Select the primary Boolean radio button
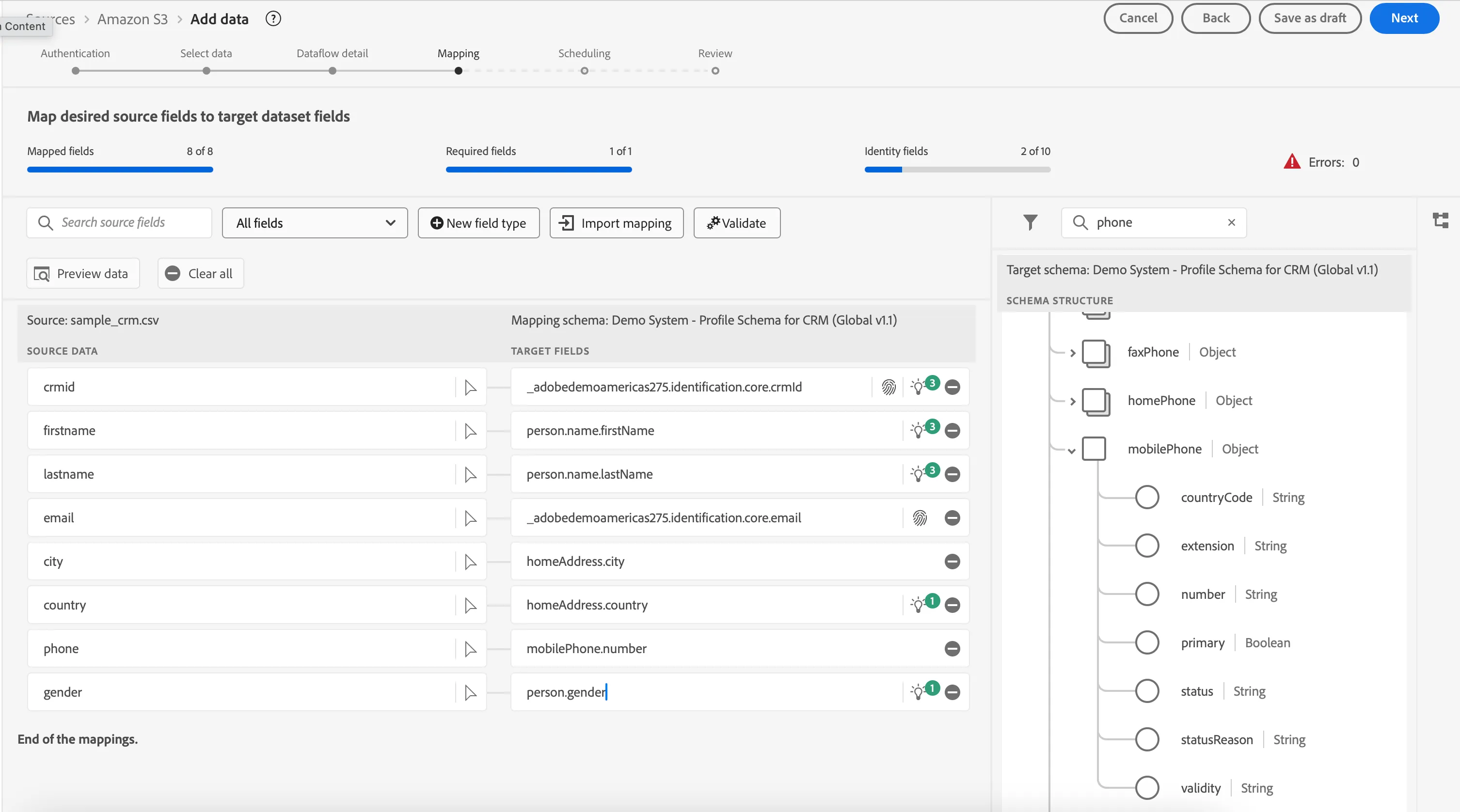This screenshot has width=1460, height=812. click(1146, 642)
